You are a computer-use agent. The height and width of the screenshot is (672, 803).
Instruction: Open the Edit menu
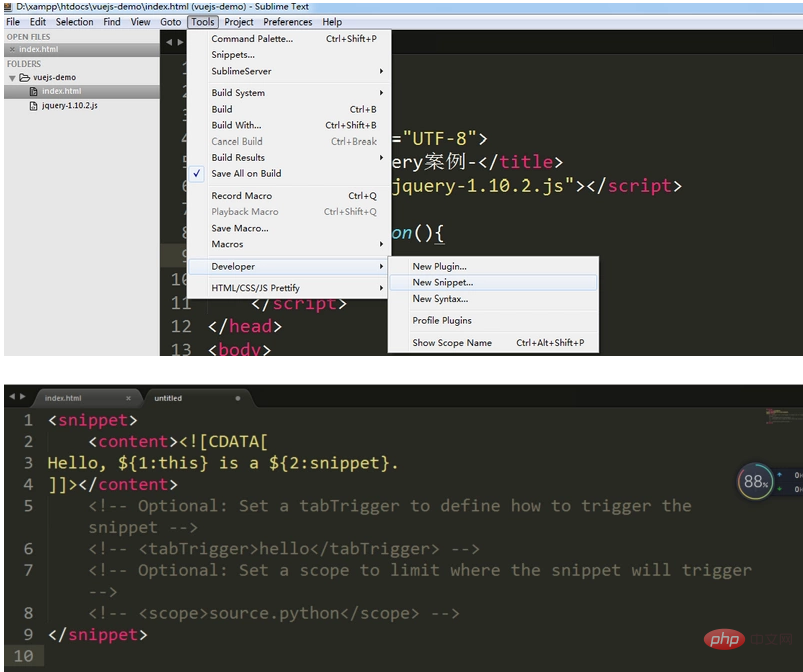pyautogui.click(x=37, y=22)
